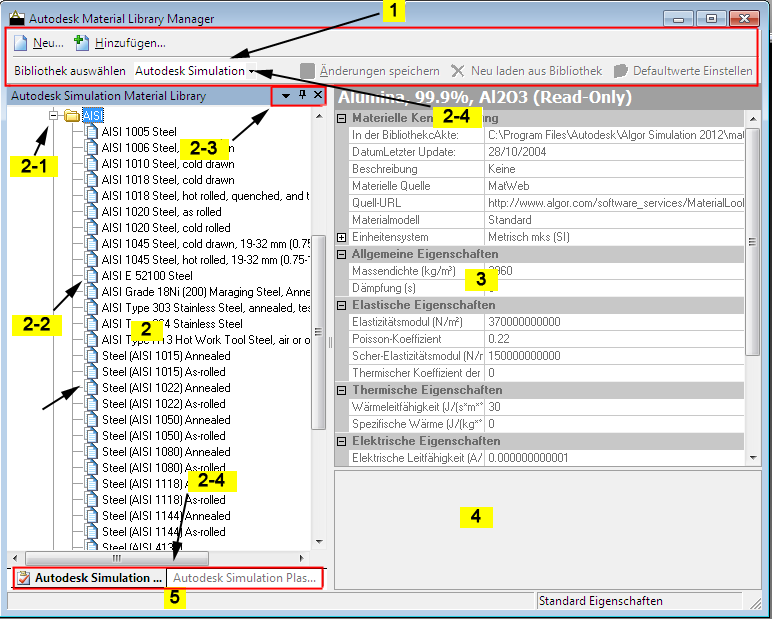Switch to the Autodesk Simulation tab
Screen dimensions: 772x619
[90, 578]
